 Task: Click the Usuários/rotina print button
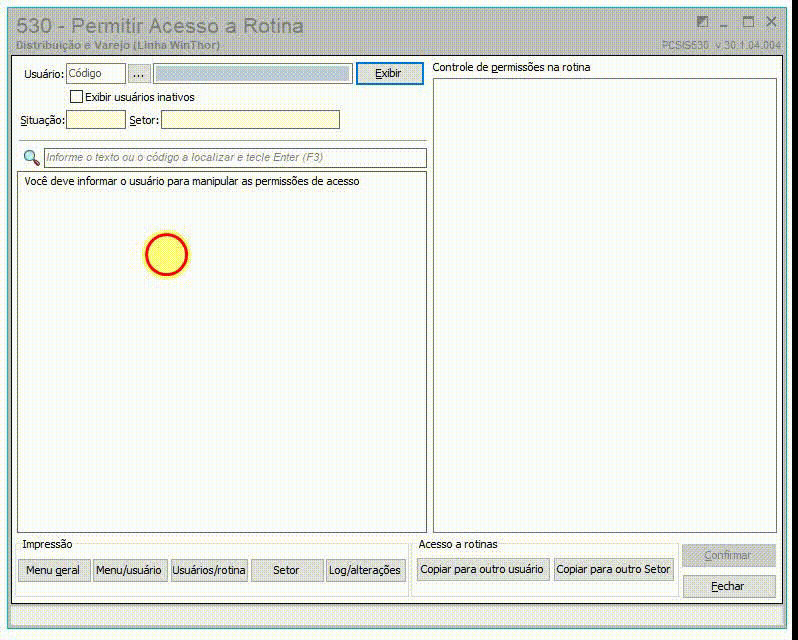pos(209,570)
